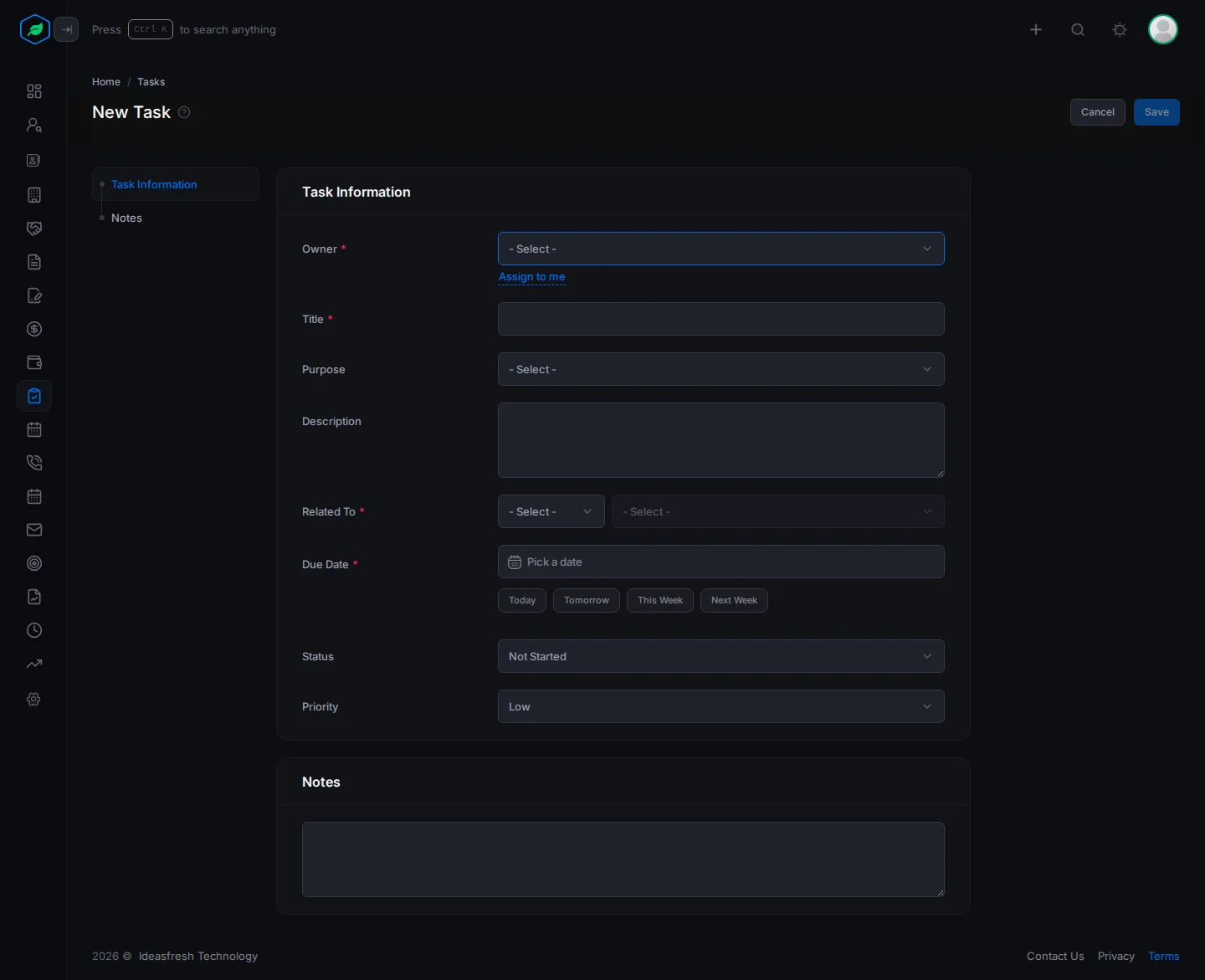
Task: Open the building accounts icon in sidebar
Action: click(34, 195)
